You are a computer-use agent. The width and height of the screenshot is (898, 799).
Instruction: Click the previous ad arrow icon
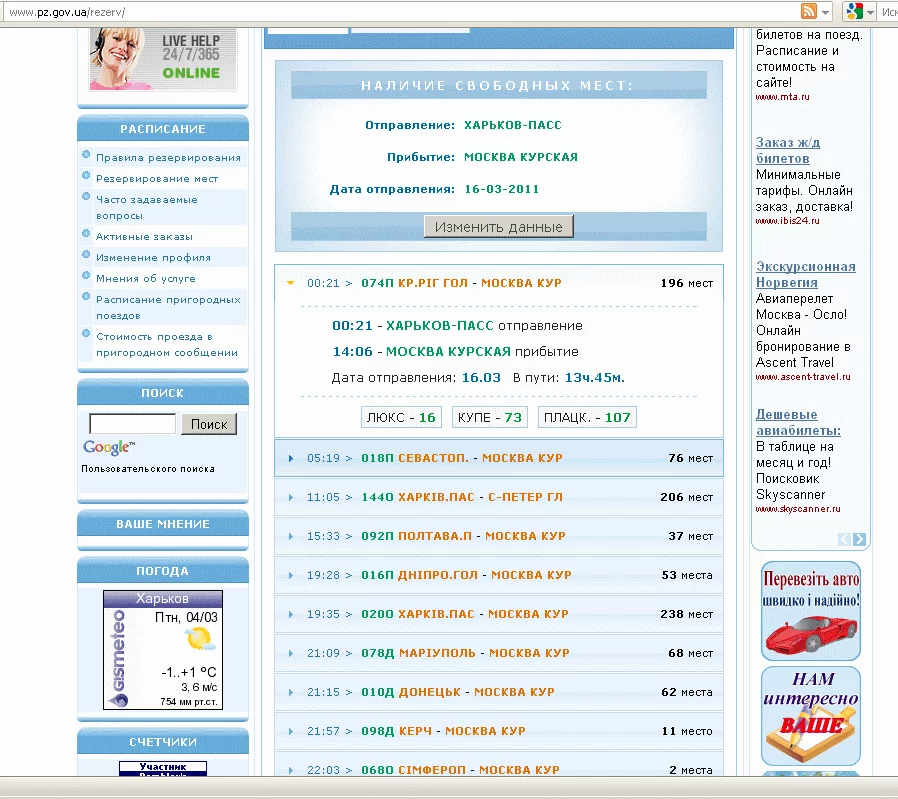(x=844, y=539)
